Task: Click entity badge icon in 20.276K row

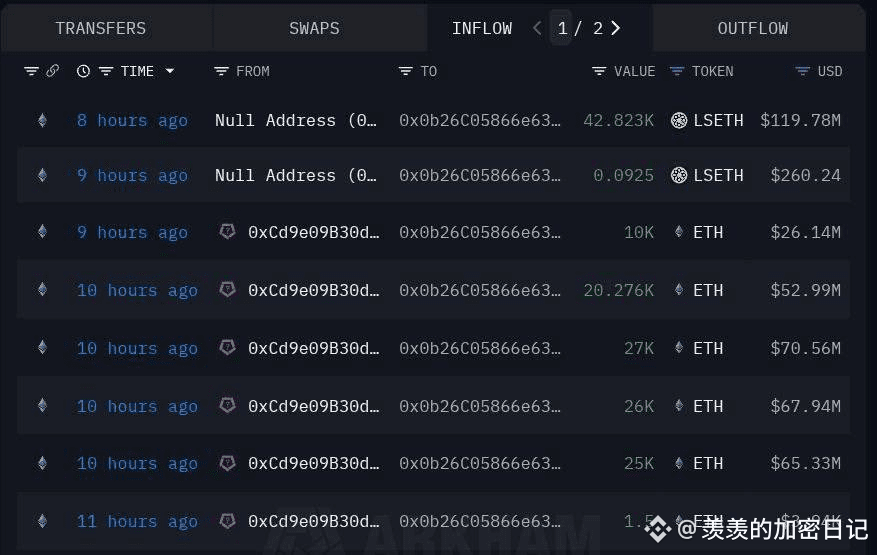Action: click(227, 289)
